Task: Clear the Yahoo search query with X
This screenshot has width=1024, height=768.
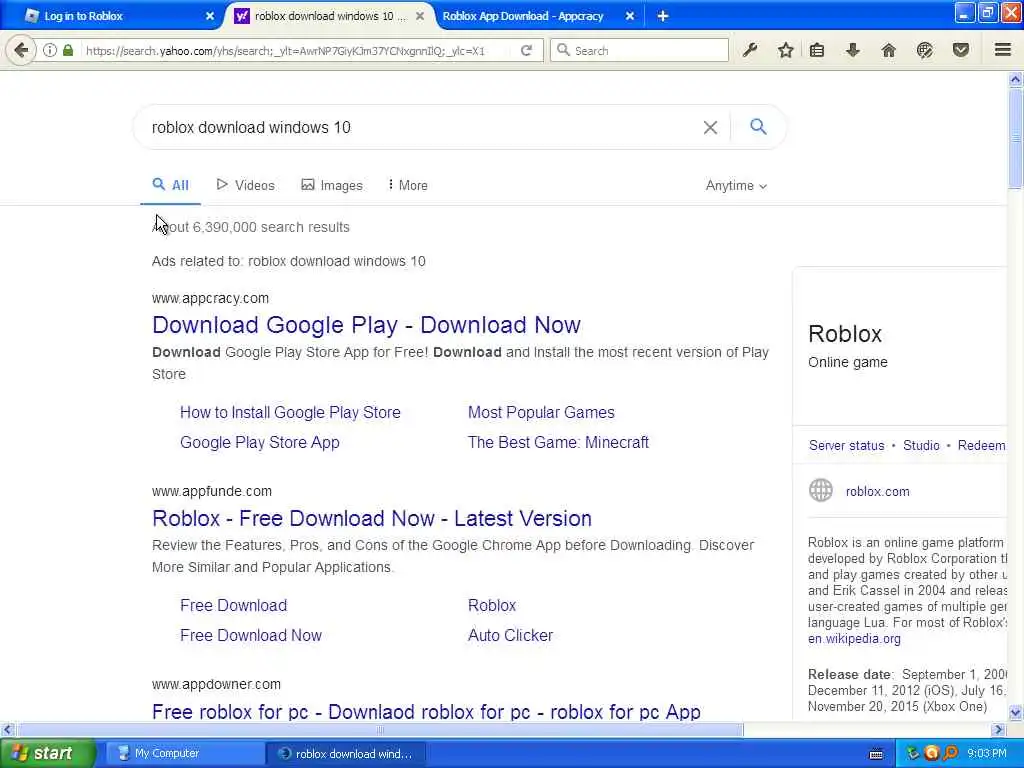Action: [x=711, y=127]
